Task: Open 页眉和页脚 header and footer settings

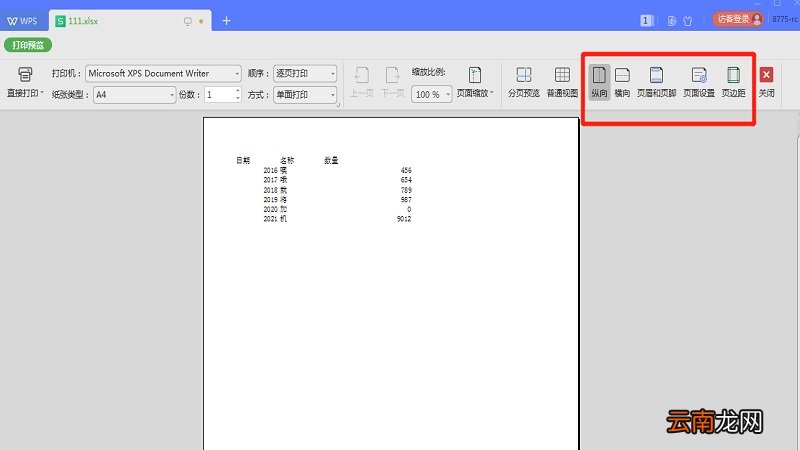Action: pyautogui.click(x=656, y=82)
